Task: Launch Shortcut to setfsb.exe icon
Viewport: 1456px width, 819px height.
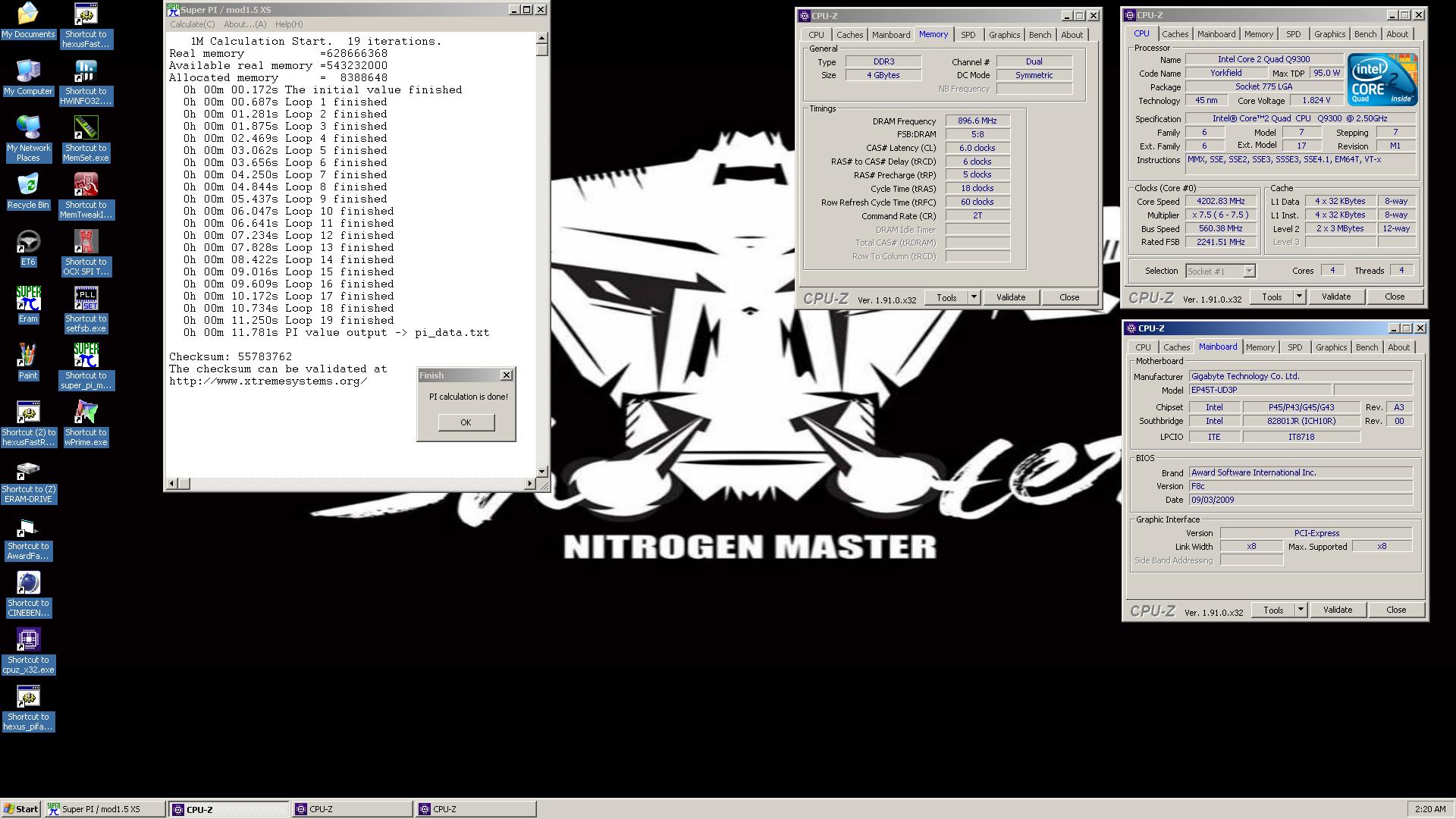Action: tap(86, 310)
